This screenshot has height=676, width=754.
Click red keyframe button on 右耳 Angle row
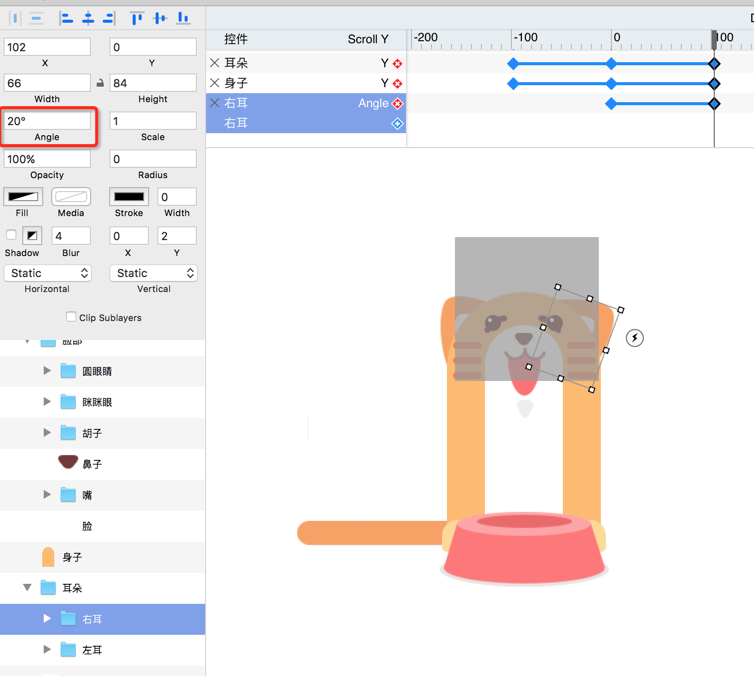pos(397,103)
